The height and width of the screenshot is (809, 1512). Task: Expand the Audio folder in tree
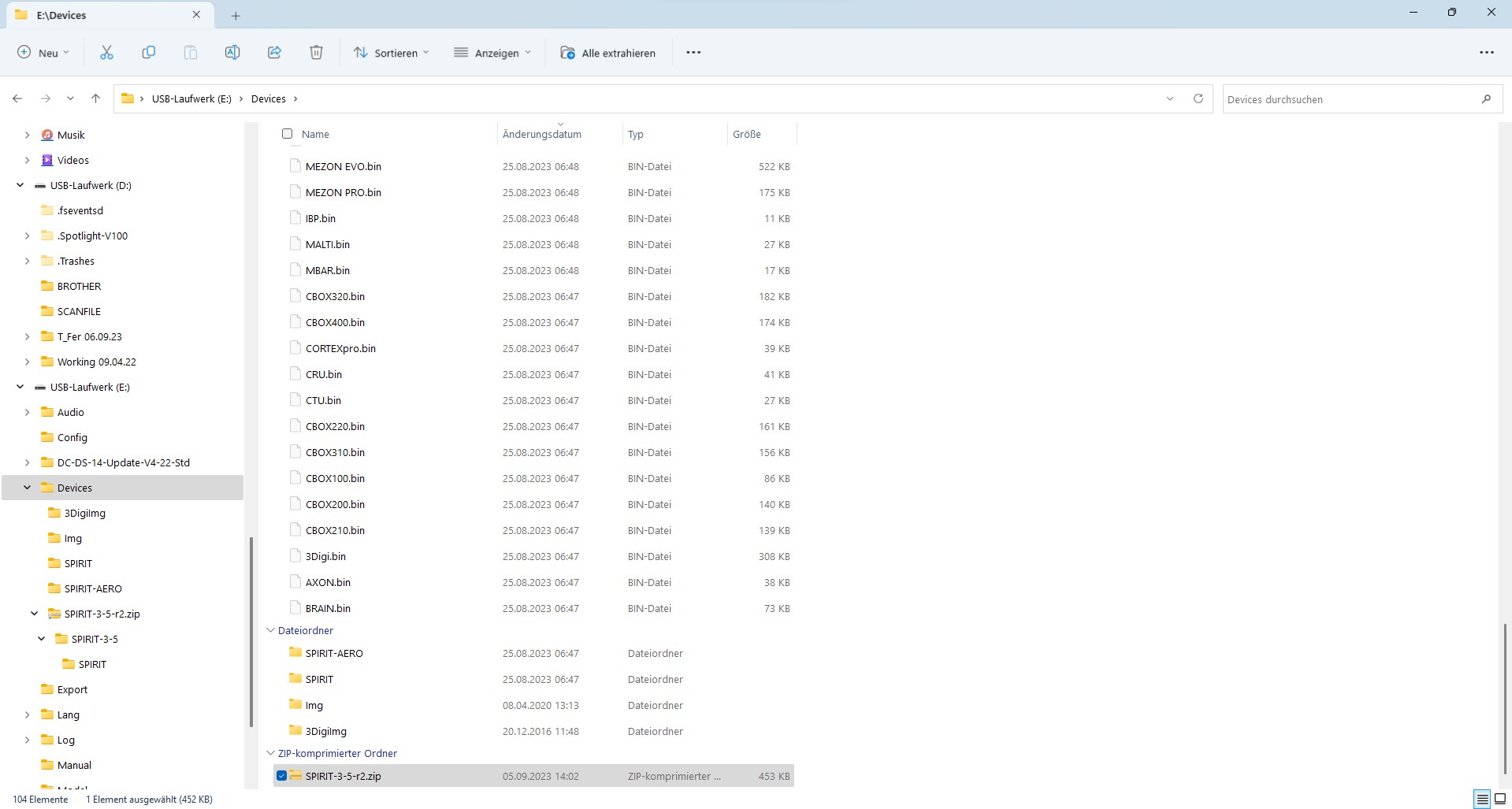(x=28, y=412)
